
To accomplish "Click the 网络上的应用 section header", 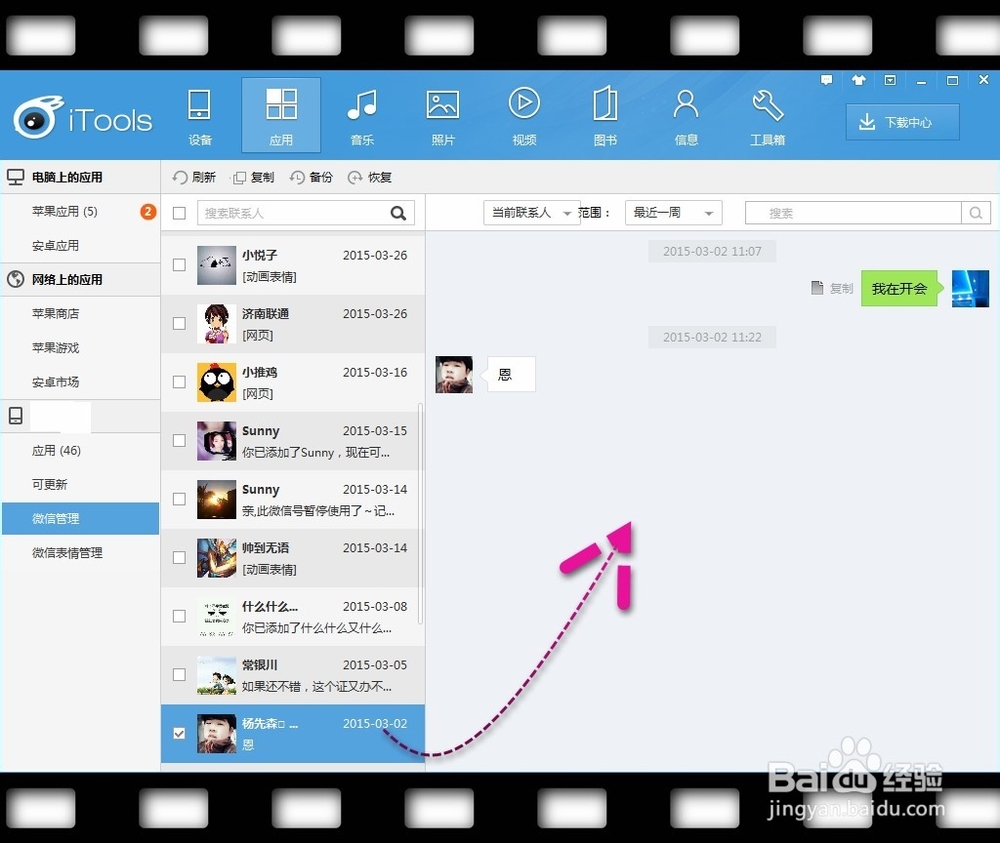I will tap(80, 279).
